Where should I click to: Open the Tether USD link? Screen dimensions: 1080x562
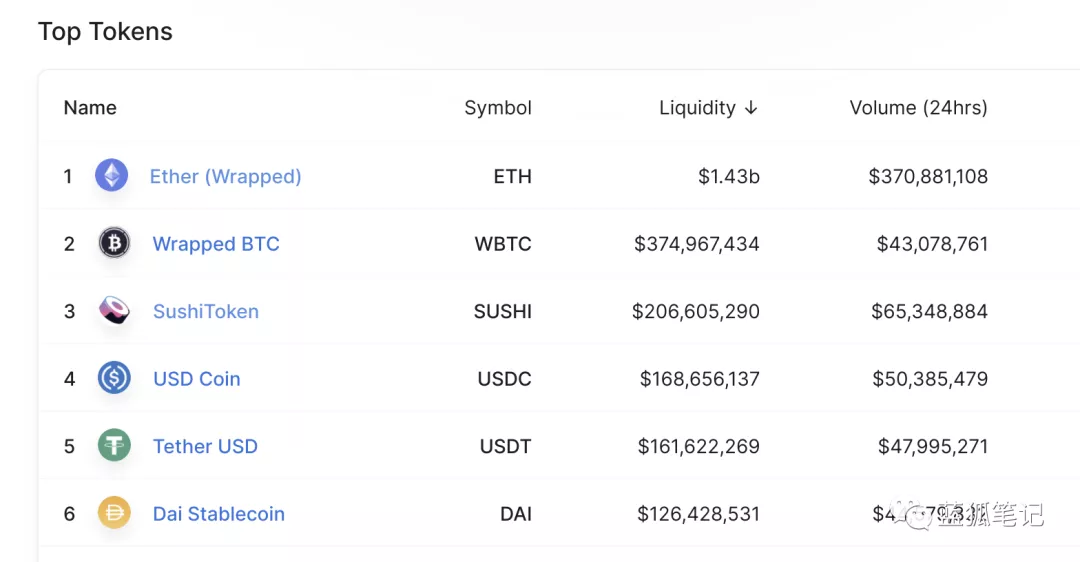205,446
